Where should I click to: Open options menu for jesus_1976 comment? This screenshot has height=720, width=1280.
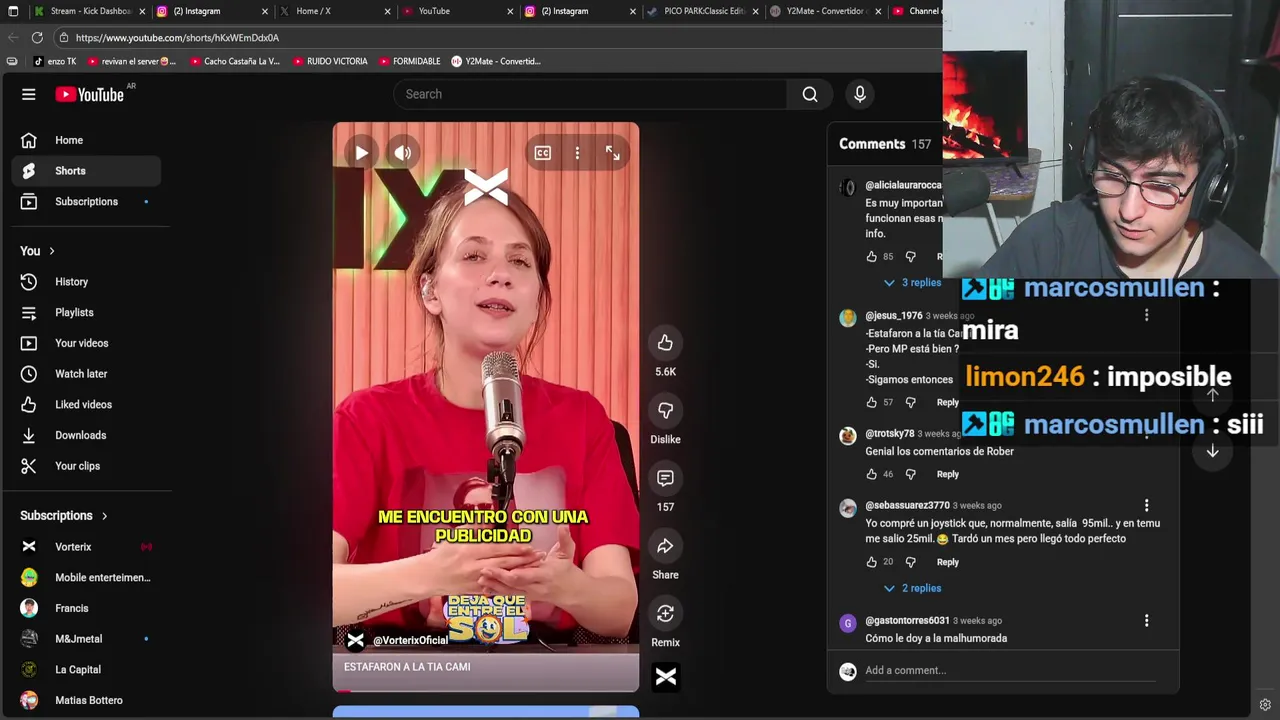[1147, 316]
